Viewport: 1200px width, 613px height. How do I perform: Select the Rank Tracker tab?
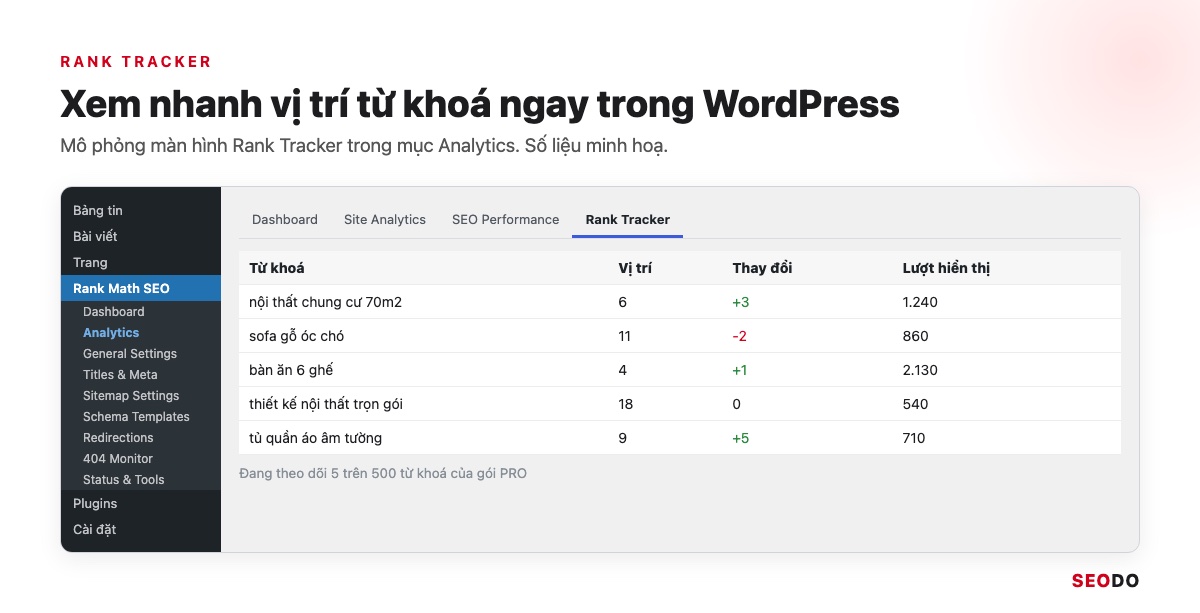[x=628, y=219]
